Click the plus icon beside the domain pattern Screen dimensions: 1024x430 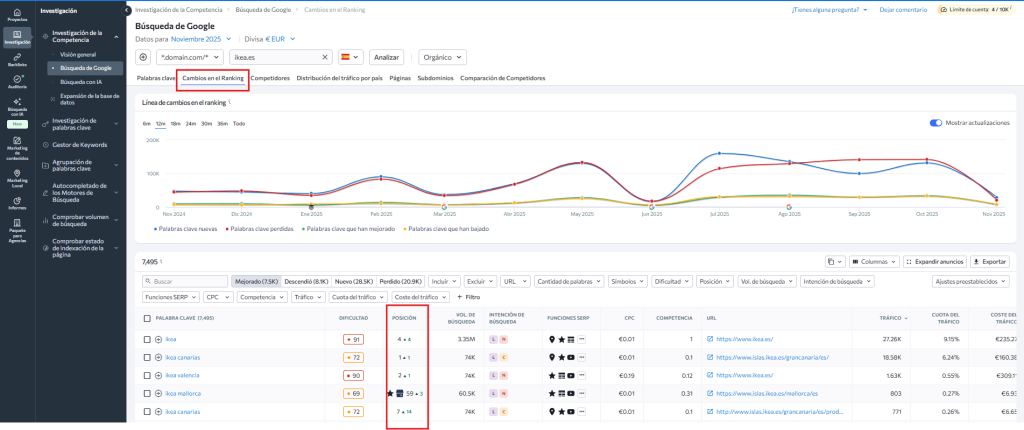pyautogui.click(x=143, y=57)
